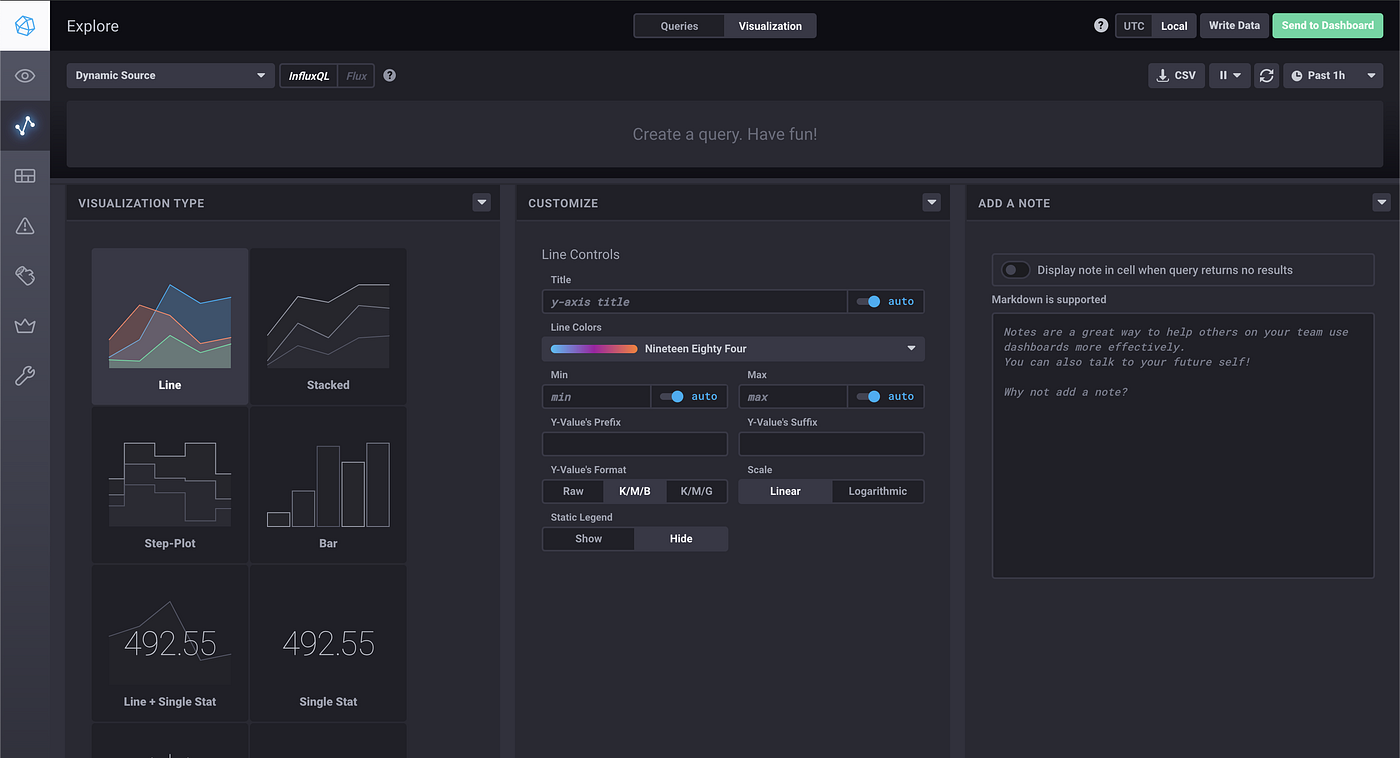Enable display note when no results toggle

[1016, 270]
